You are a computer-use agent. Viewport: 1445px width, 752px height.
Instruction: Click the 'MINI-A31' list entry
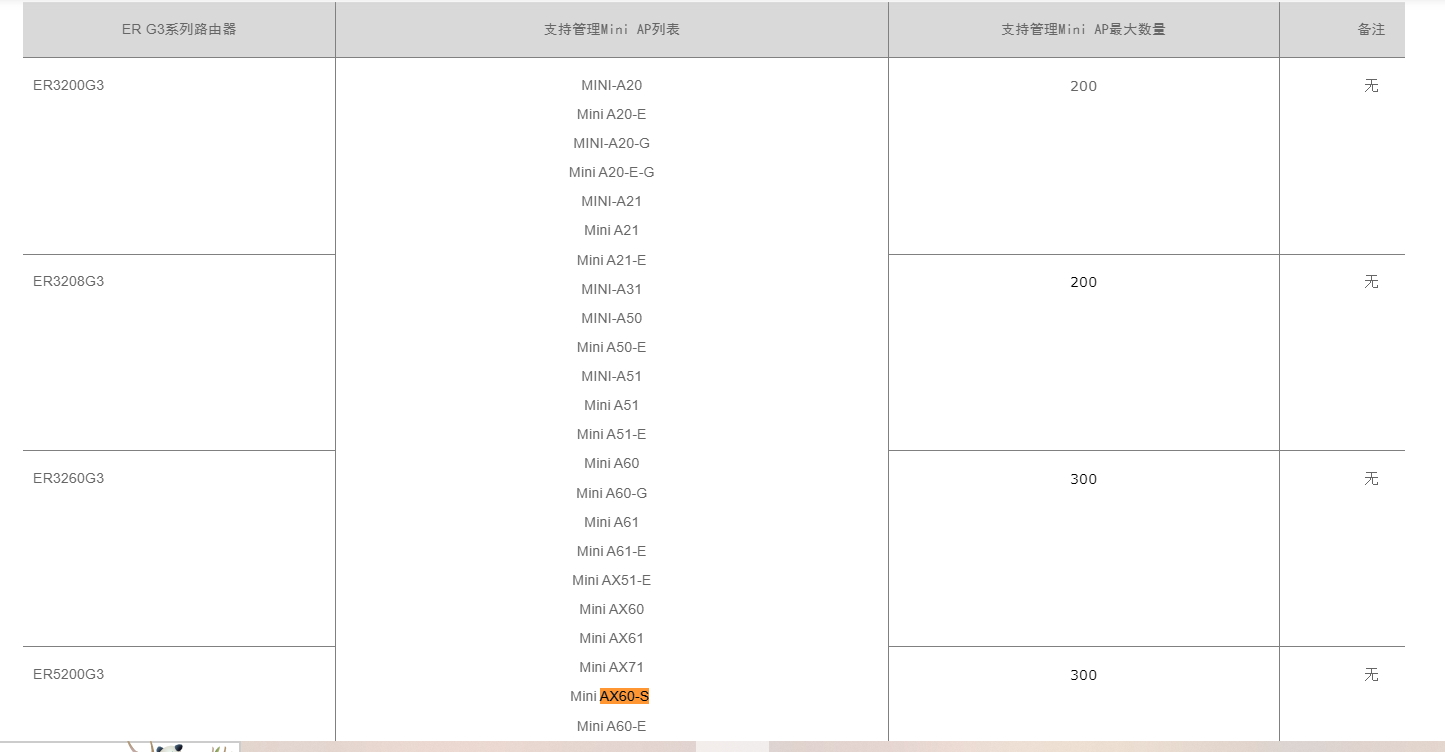(x=612, y=289)
